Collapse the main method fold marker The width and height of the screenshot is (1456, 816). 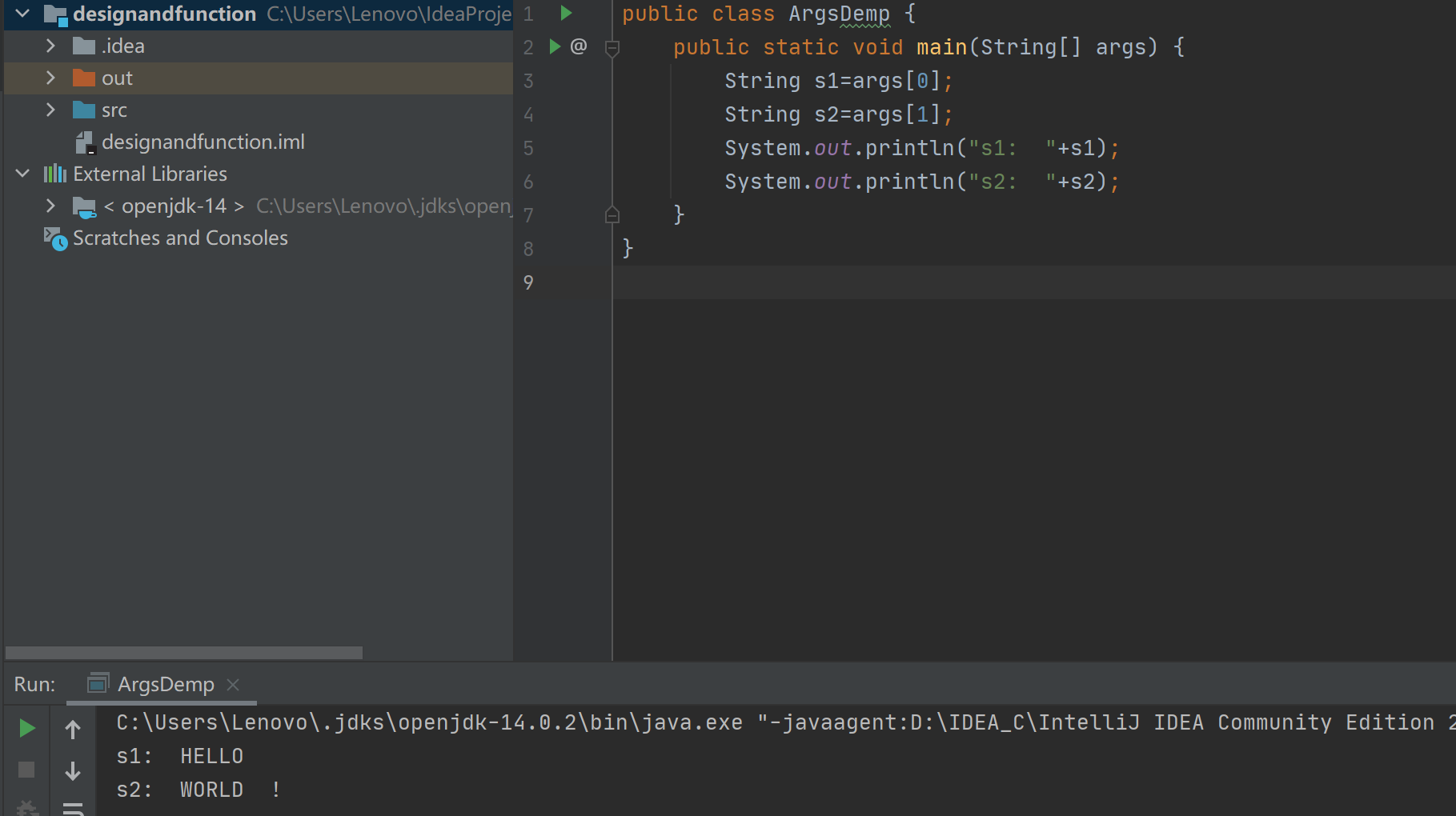612,48
